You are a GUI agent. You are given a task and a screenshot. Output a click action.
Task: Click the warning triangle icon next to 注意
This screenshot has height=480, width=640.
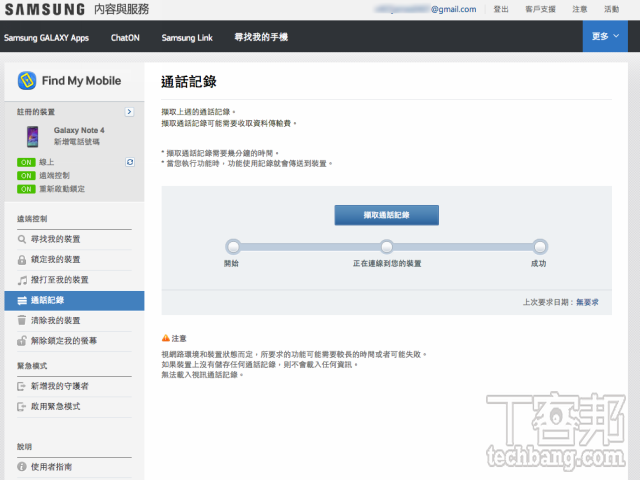[166, 338]
